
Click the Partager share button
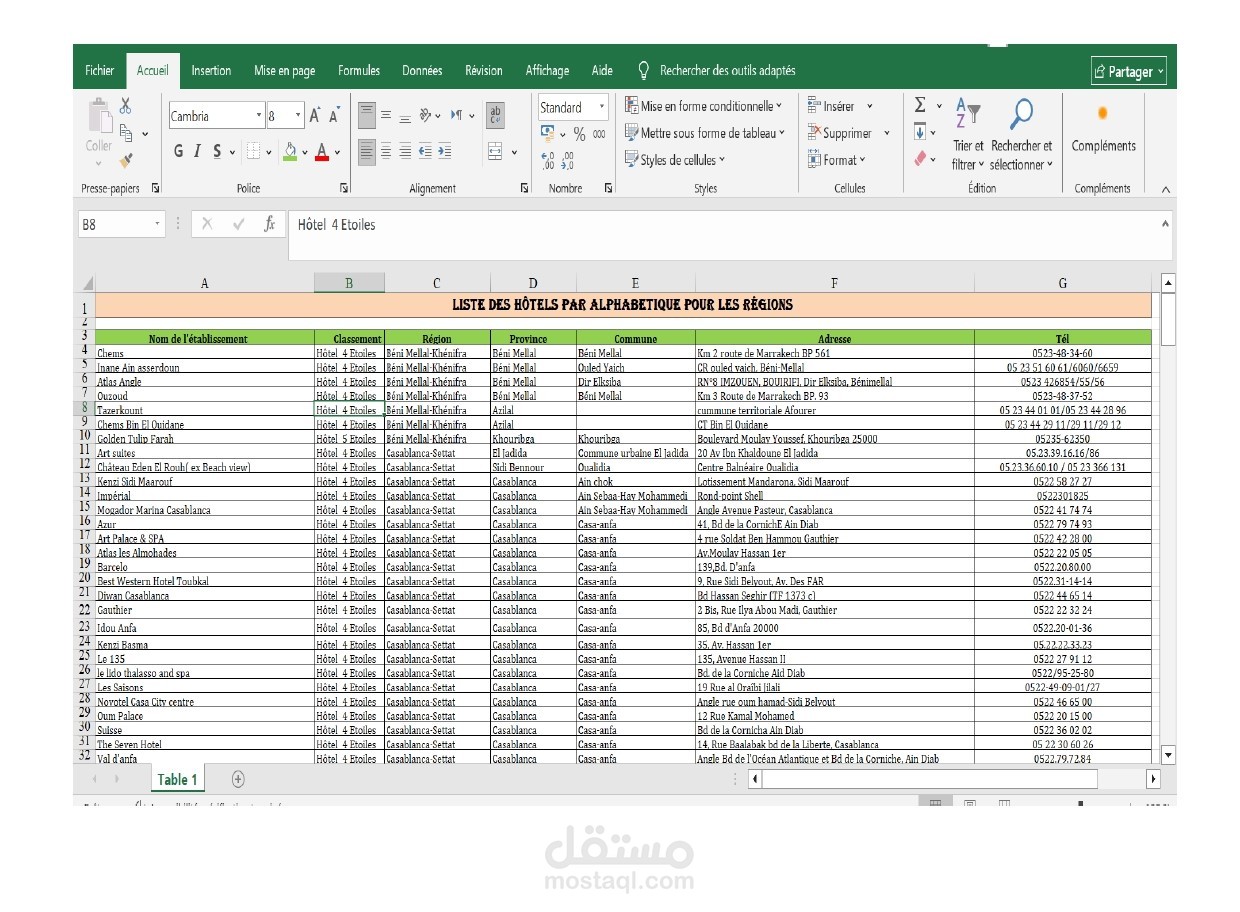1129,71
